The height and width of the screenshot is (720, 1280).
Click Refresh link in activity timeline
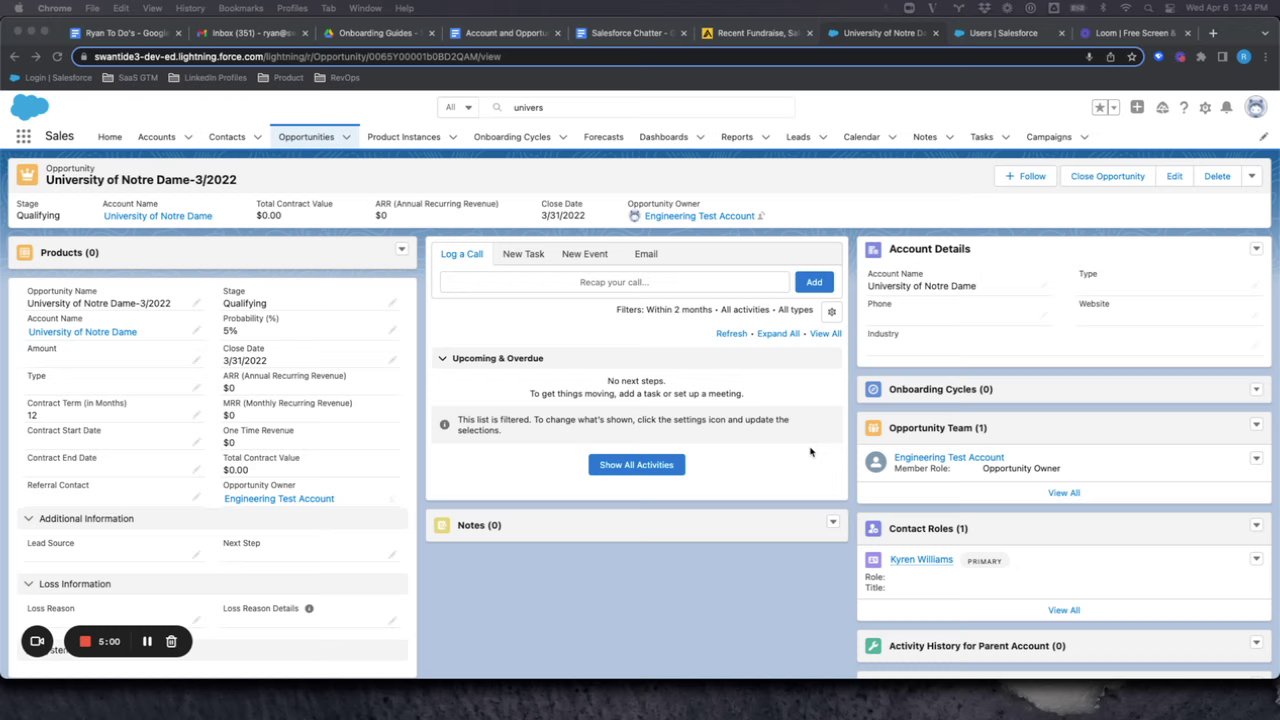(731, 334)
